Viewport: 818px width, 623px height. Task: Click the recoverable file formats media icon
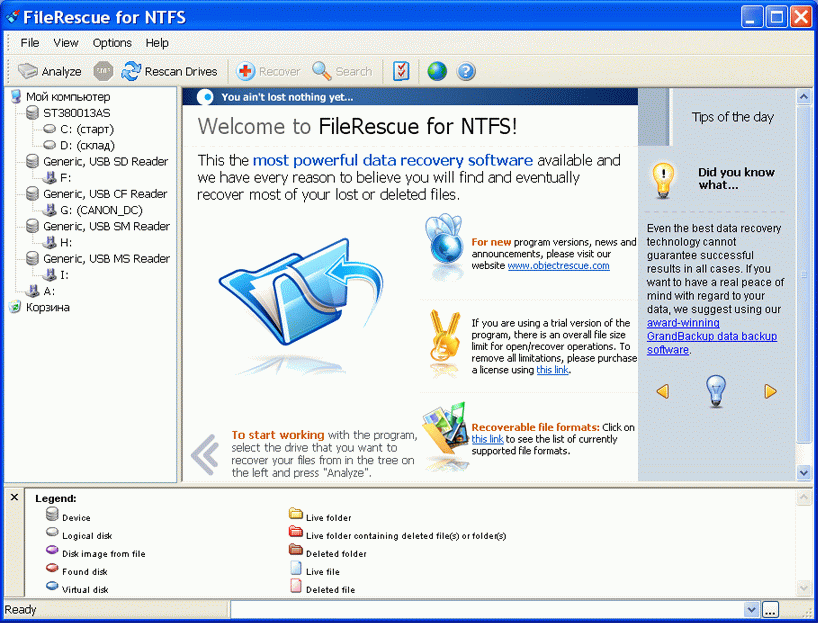(444, 428)
